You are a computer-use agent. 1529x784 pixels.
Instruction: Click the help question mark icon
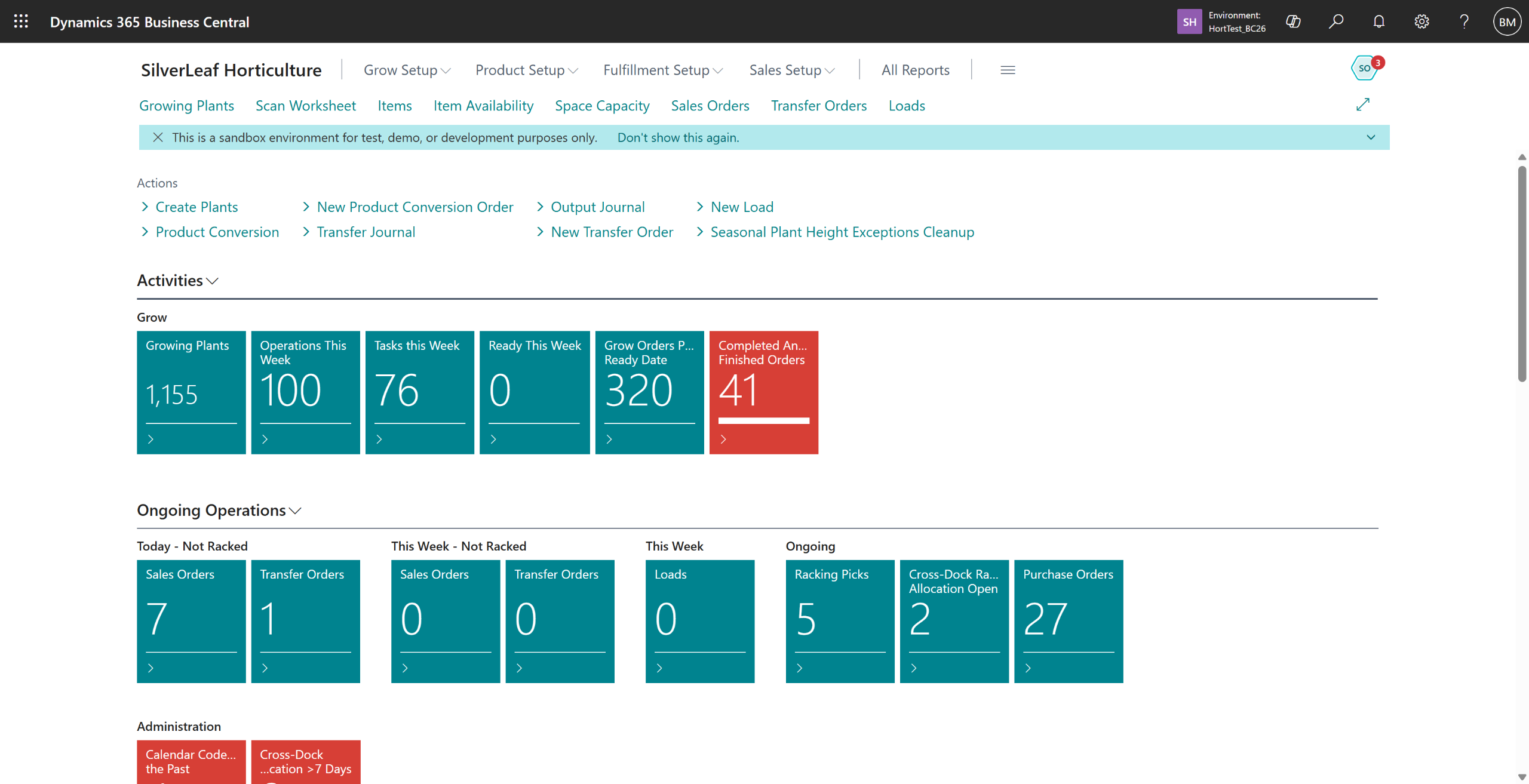coord(1464,22)
